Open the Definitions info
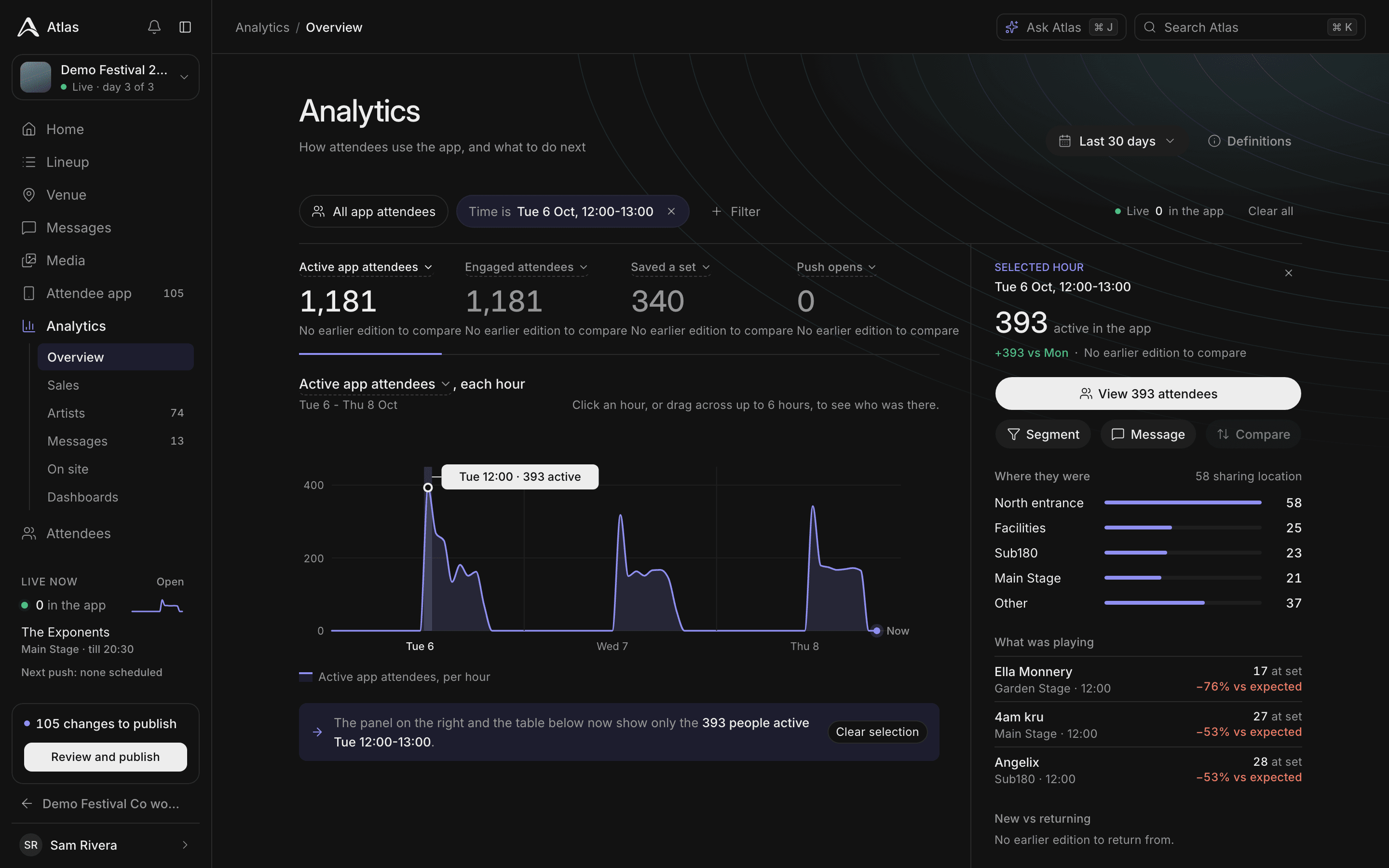The width and height of the screenshot is (1389, 868). point(1250,141)
